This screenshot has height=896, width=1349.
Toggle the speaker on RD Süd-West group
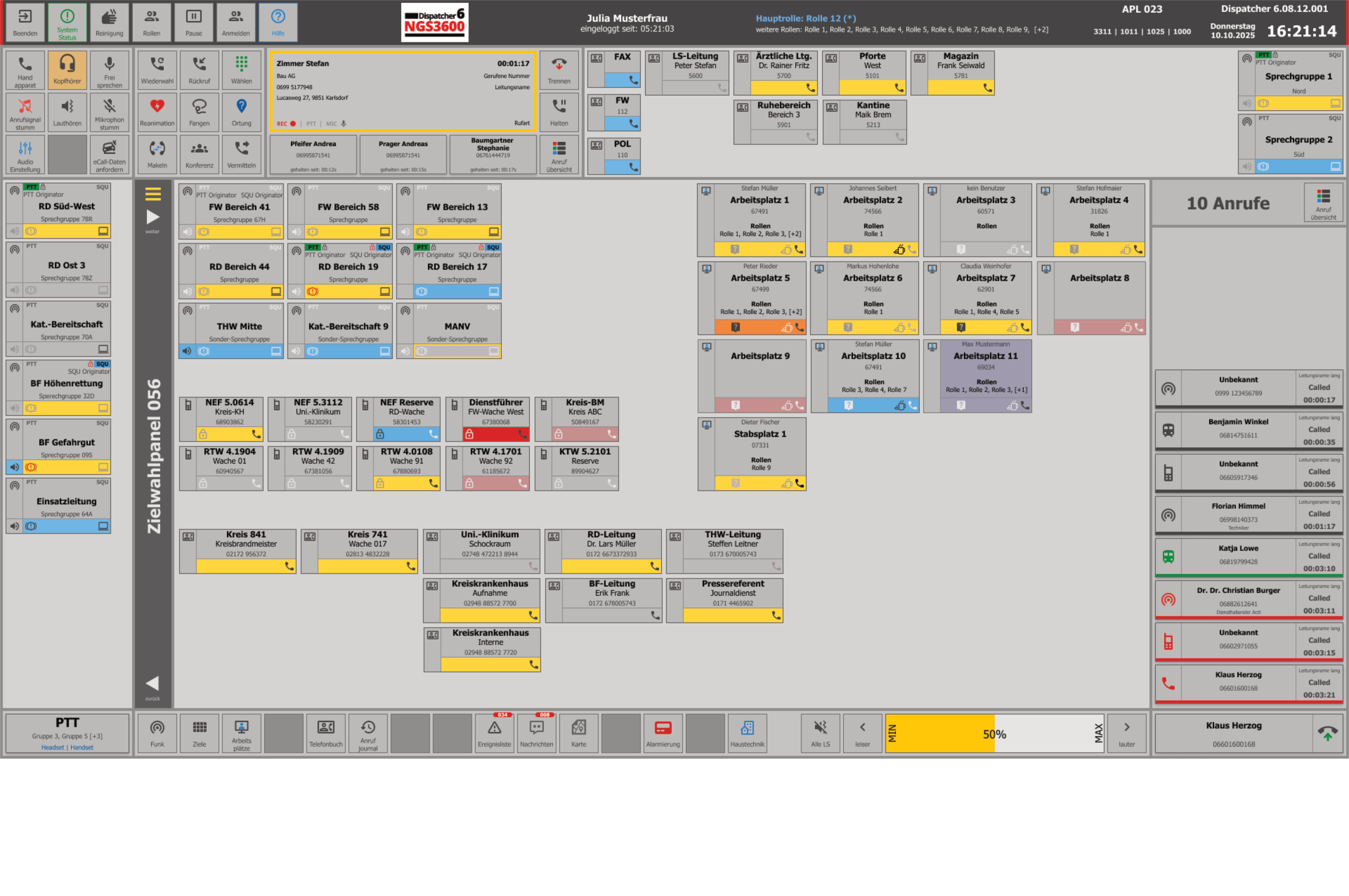[15, 231]
